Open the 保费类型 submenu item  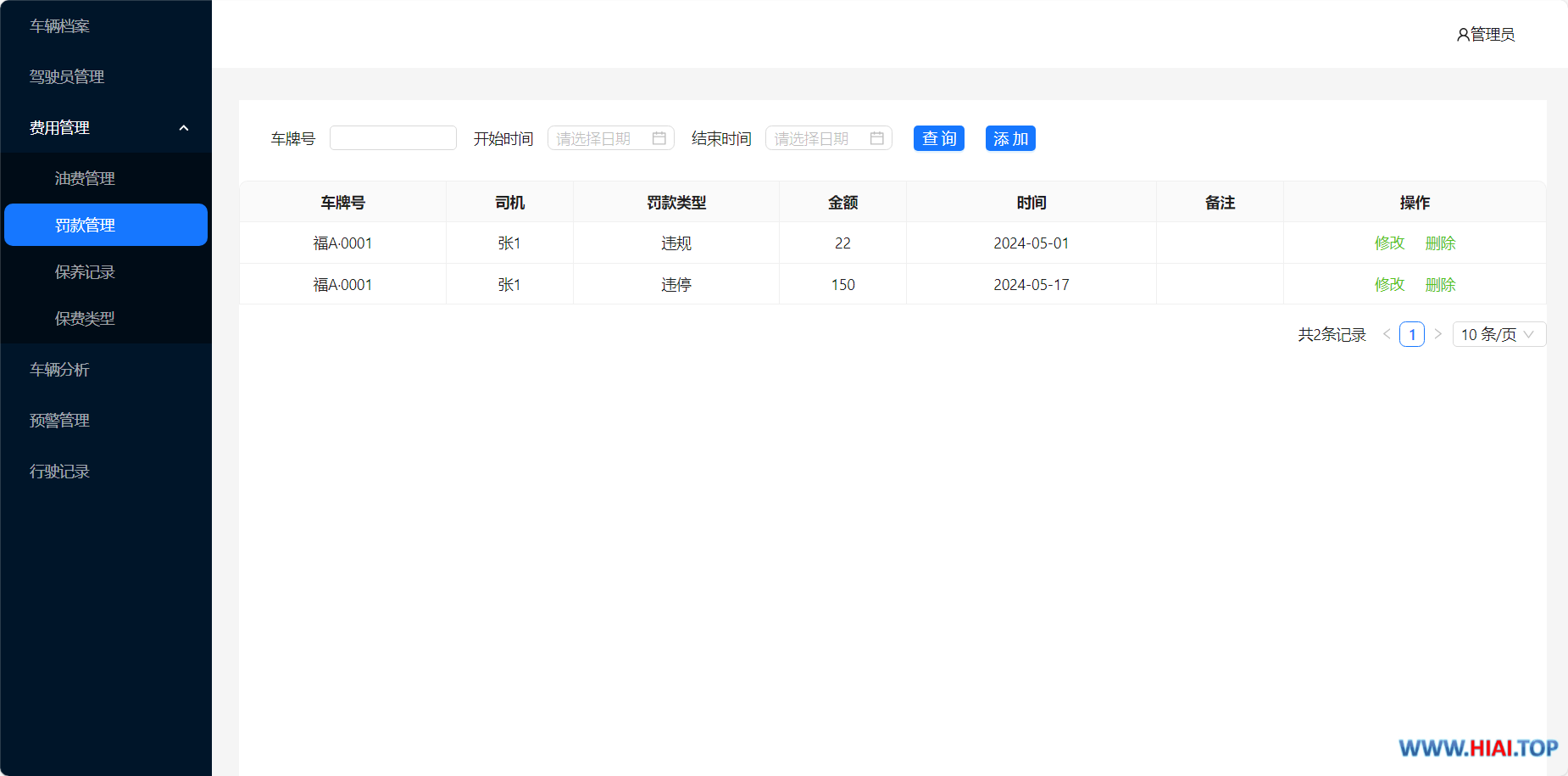106,318
